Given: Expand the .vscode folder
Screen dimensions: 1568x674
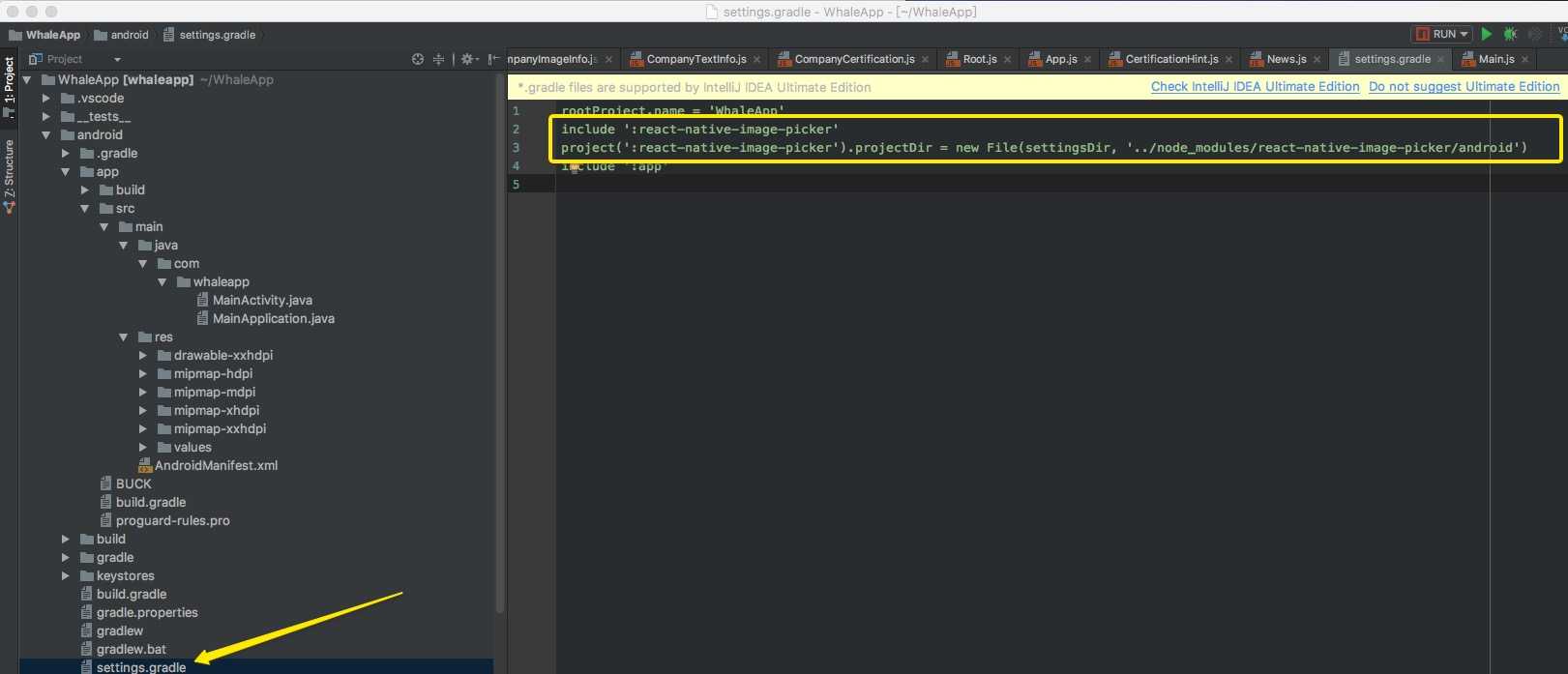Looking at the screenshot, I should (45, 99).
